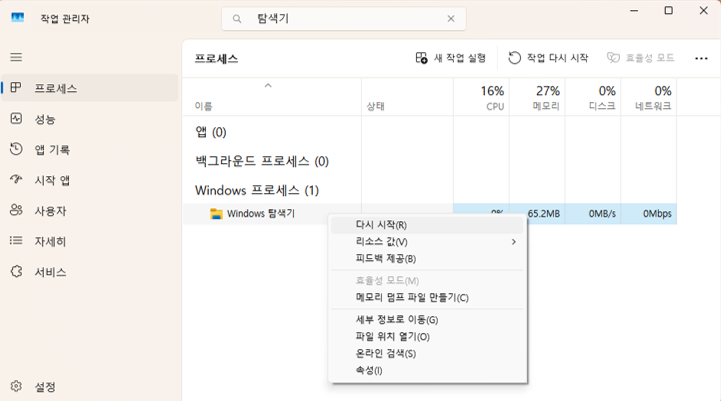Select the 프로세스 sidebar icon
The image size is (721, 401).
point(16,87)
